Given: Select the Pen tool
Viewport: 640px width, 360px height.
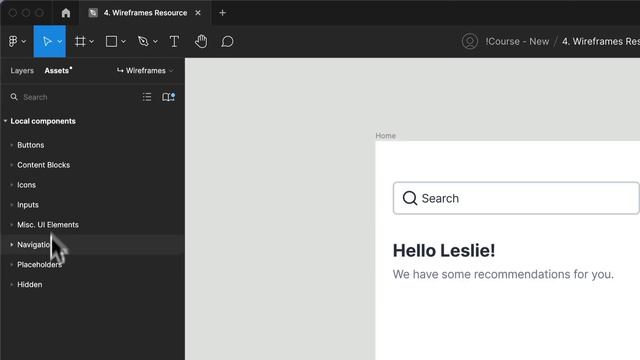Looking at the screenshot, I should coord(143,41).
